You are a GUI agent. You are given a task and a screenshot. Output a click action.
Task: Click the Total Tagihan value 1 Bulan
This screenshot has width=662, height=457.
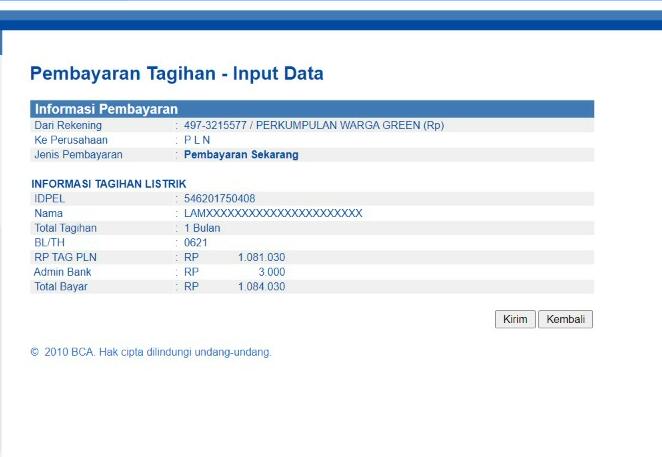[202, 228]
